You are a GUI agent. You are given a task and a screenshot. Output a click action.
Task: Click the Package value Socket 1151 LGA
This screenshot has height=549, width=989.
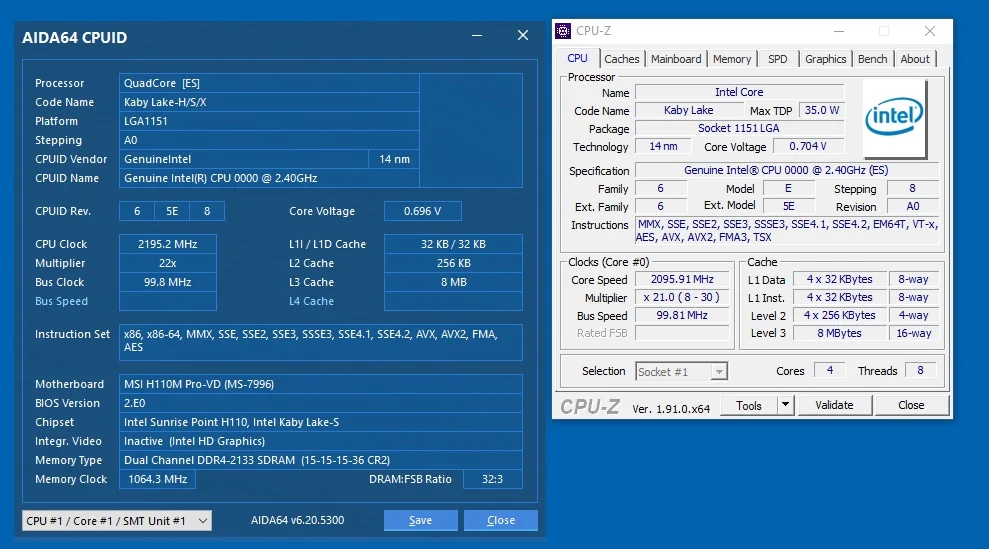(739, 128)
